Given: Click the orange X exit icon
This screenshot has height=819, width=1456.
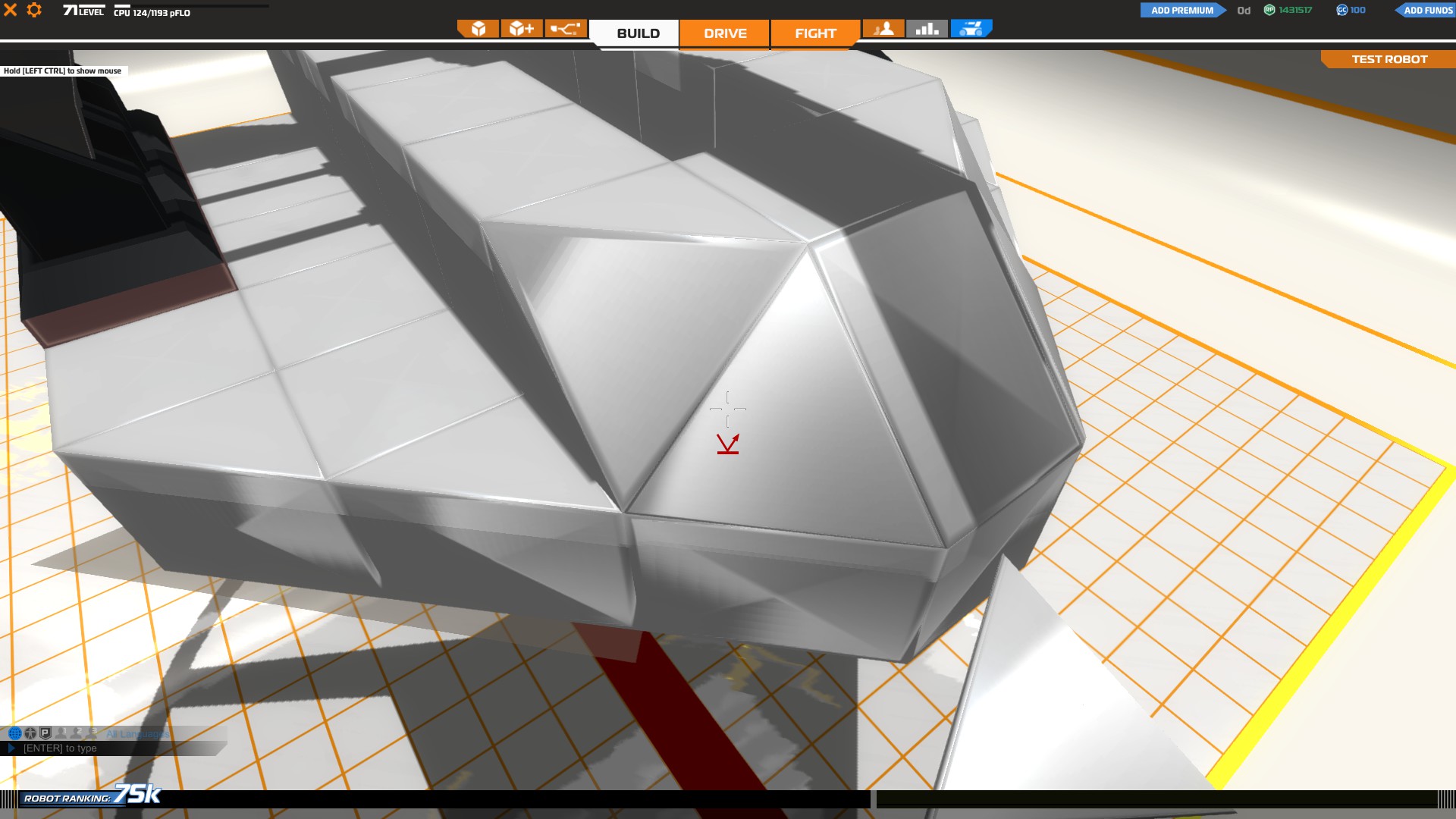Looking at the screenshot, I should [x=11, y=10].
